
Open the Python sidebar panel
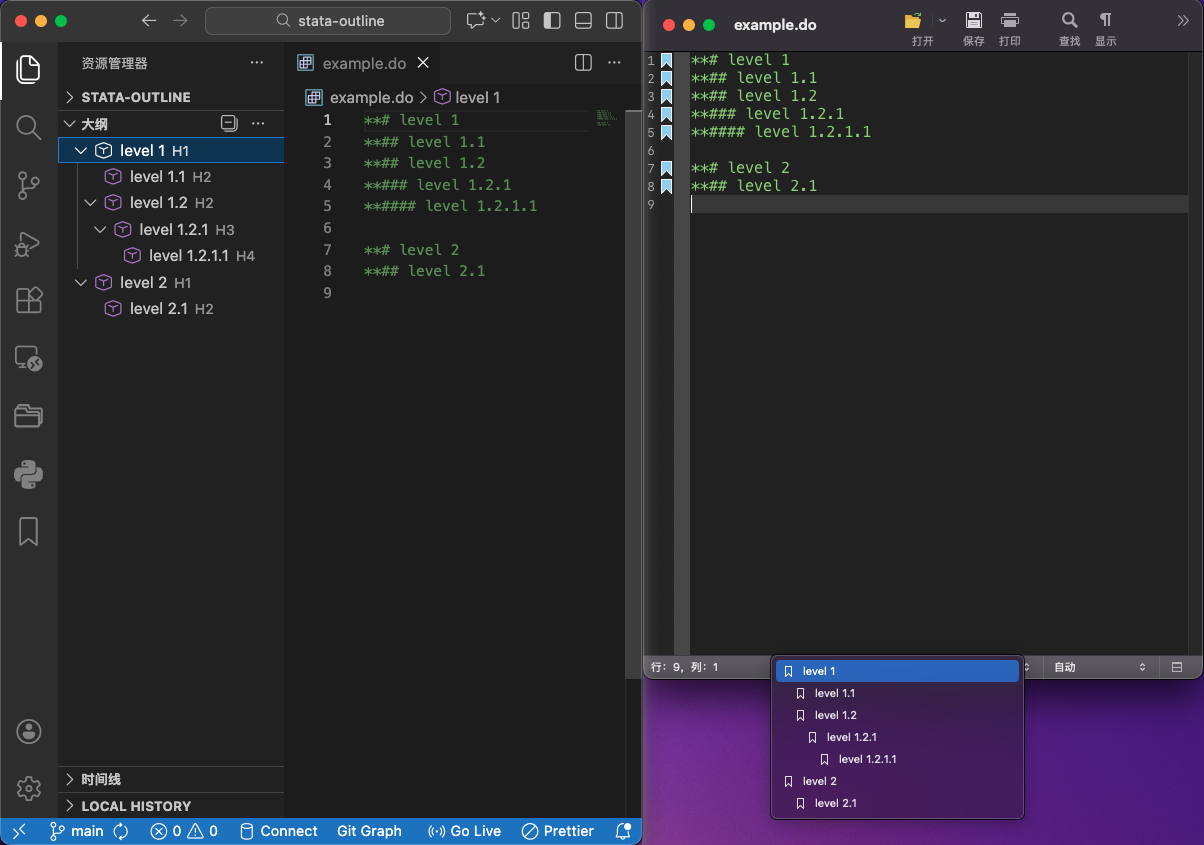[x=28, y=473]
